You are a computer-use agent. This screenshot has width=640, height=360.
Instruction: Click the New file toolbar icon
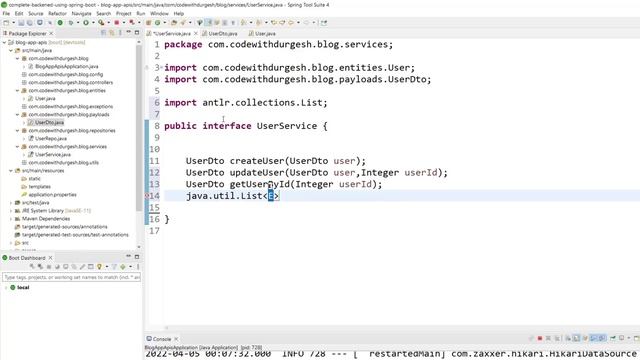click(x=6, y=23)
